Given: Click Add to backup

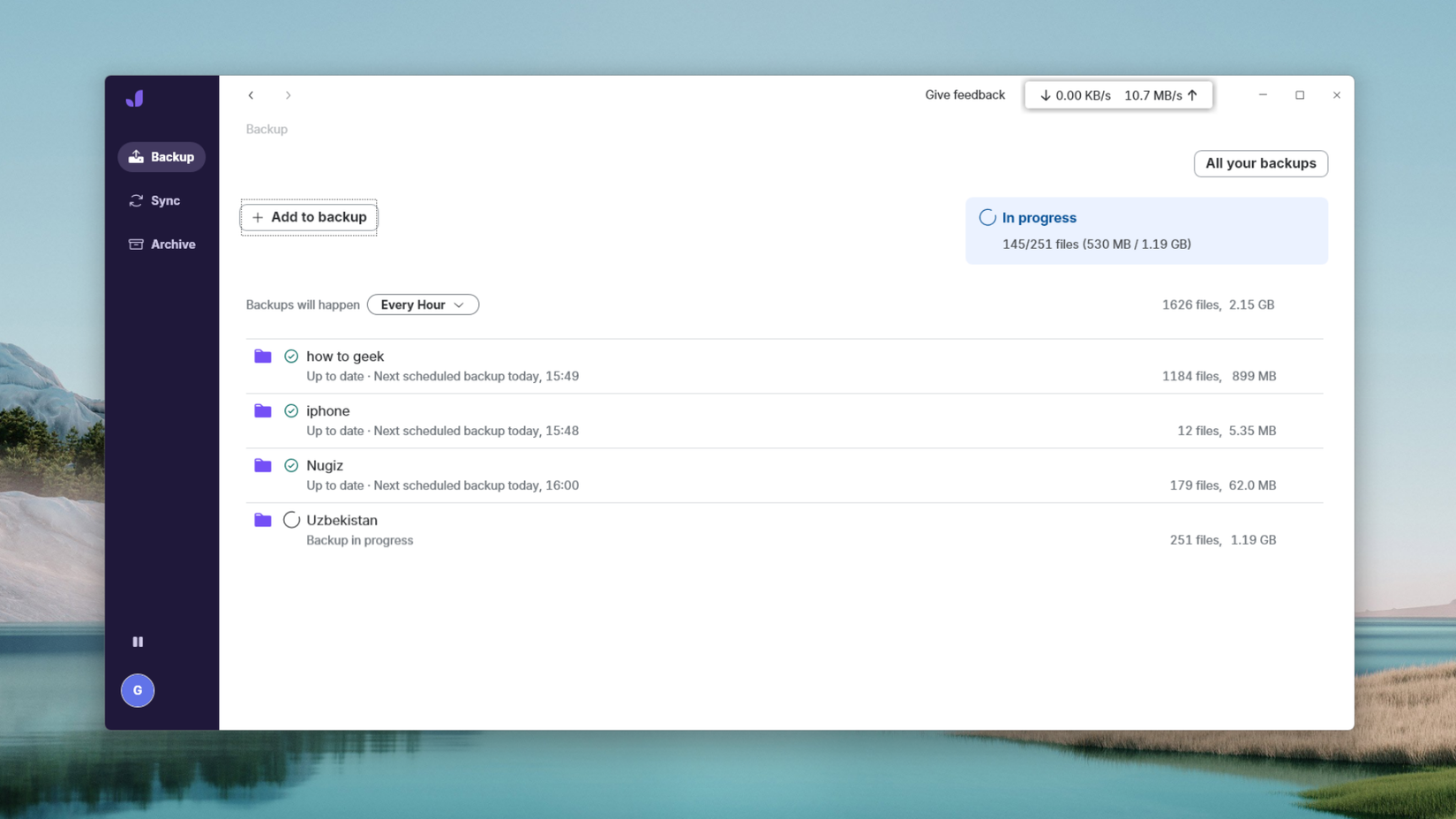Looking at the screenshot, I should point(309,217).
